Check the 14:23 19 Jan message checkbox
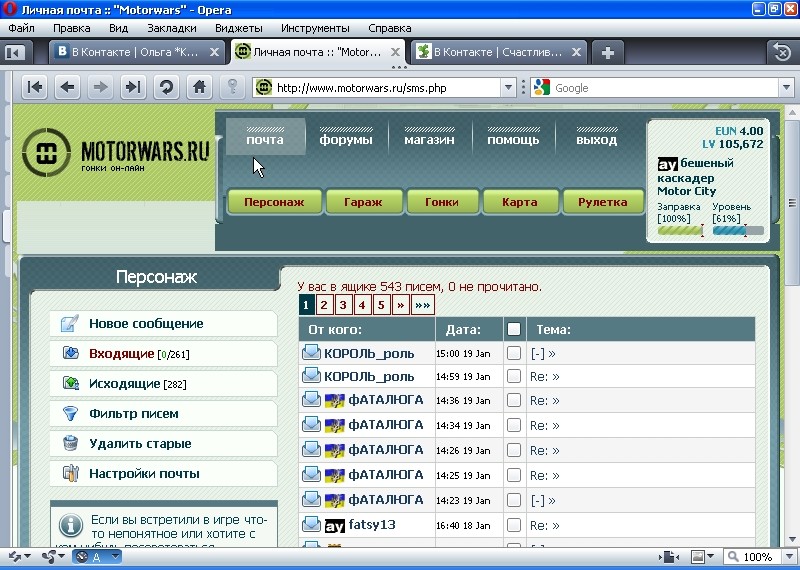The width and height of the screenshot is (800, 570). coord(514,500)
